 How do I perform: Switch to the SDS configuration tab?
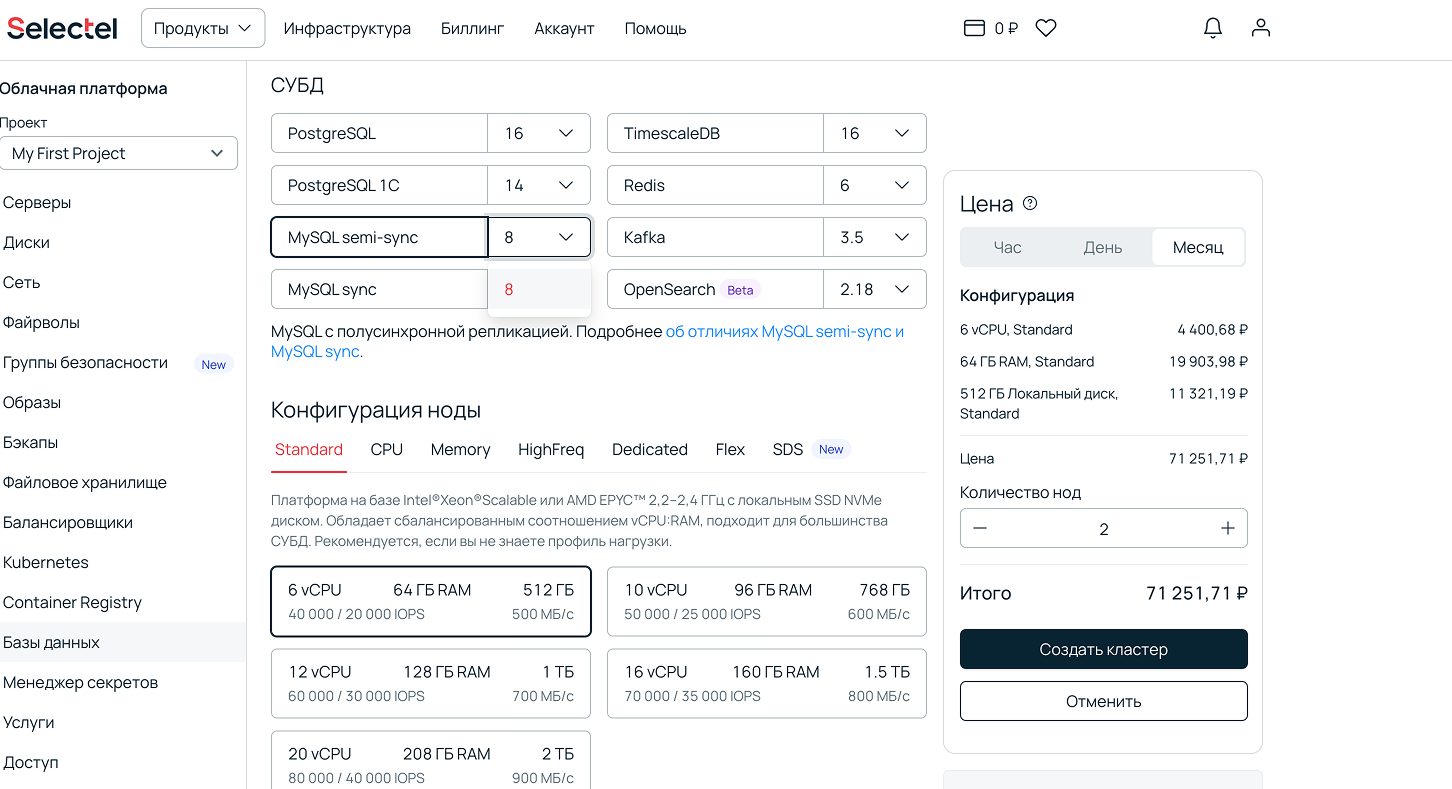point(810,449)
